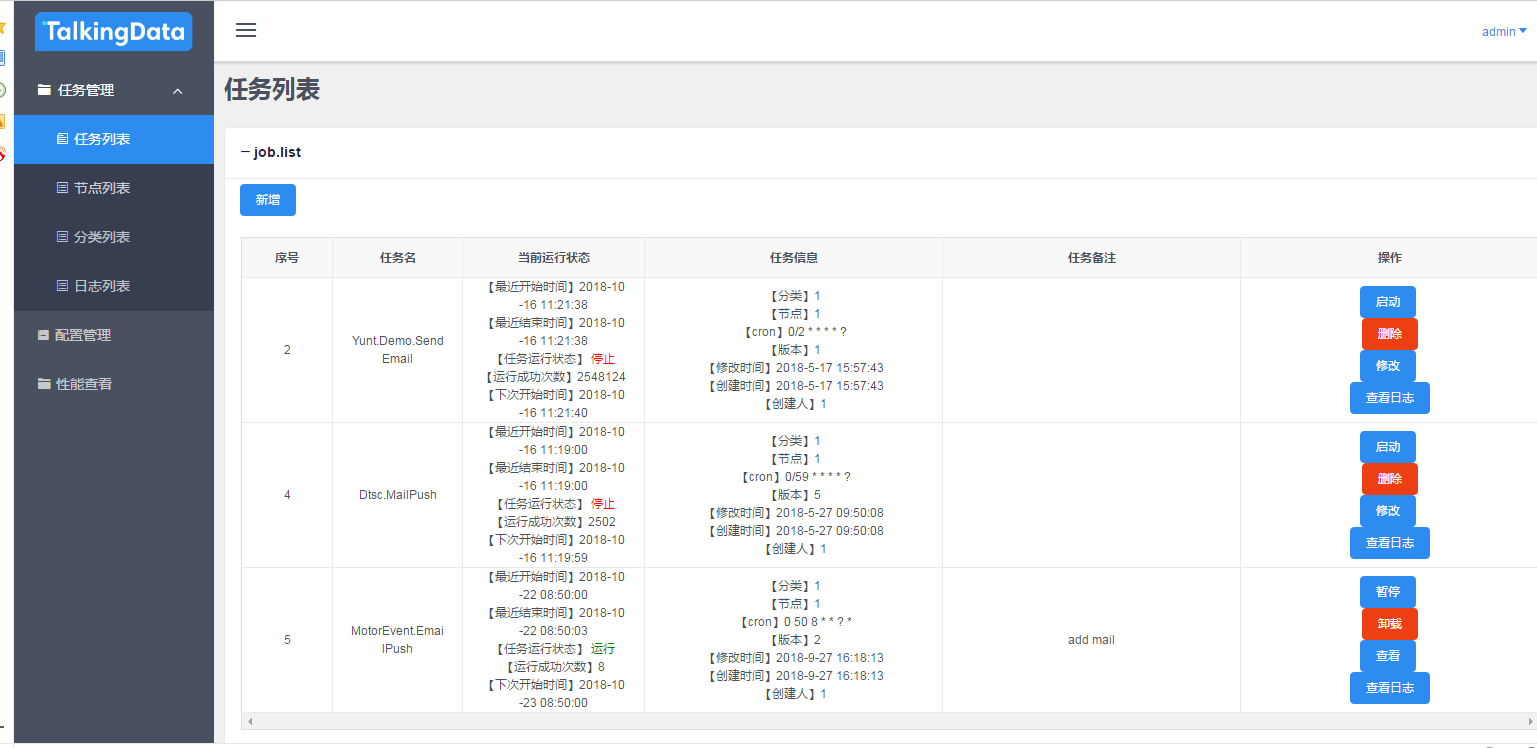Viewport: 1537px width, 748px height.
Task: Expand the 性能查看 menu
Action: pyautogui.click(x=114, y=384)
